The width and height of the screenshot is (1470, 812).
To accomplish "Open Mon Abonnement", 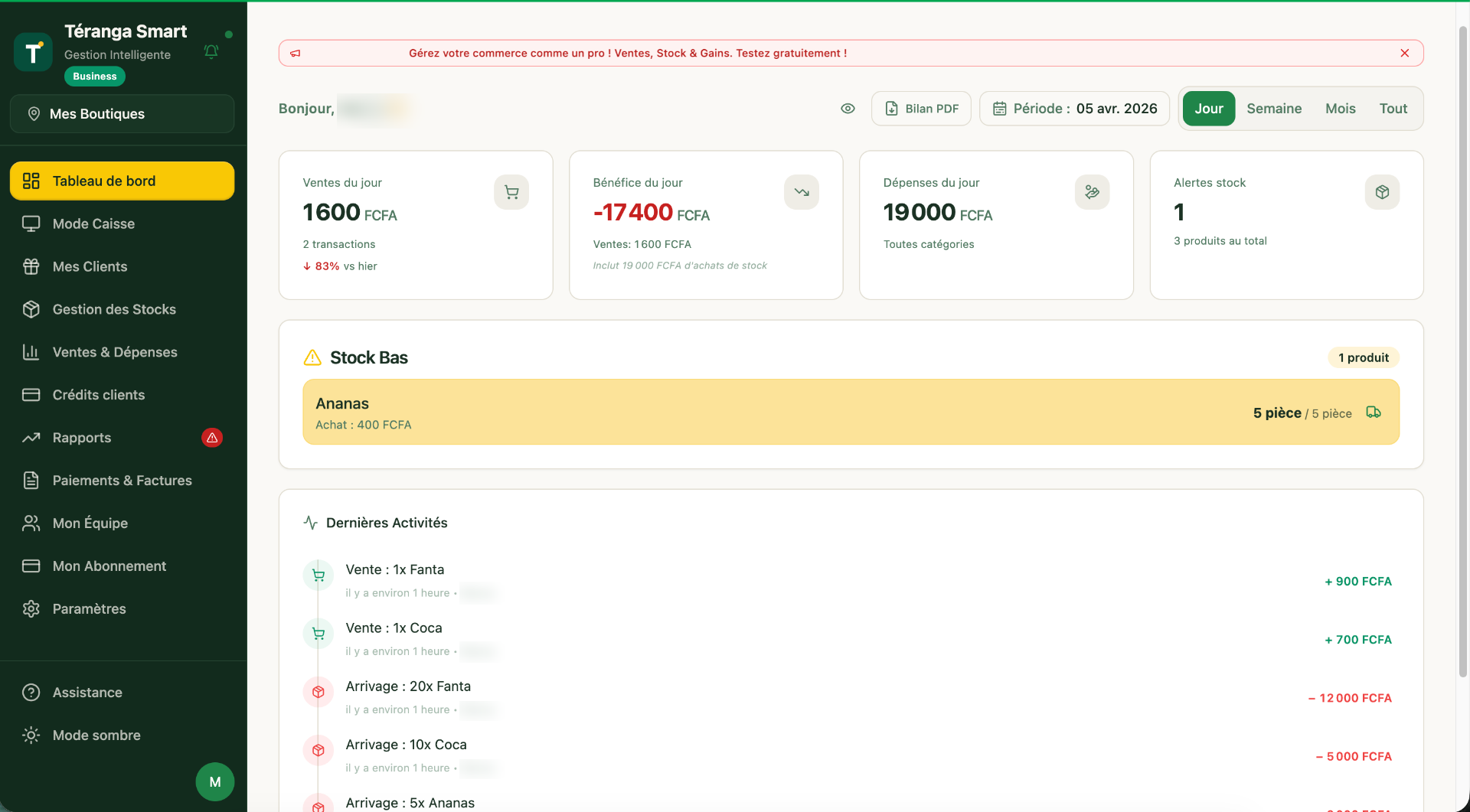I will click(122, 566).
